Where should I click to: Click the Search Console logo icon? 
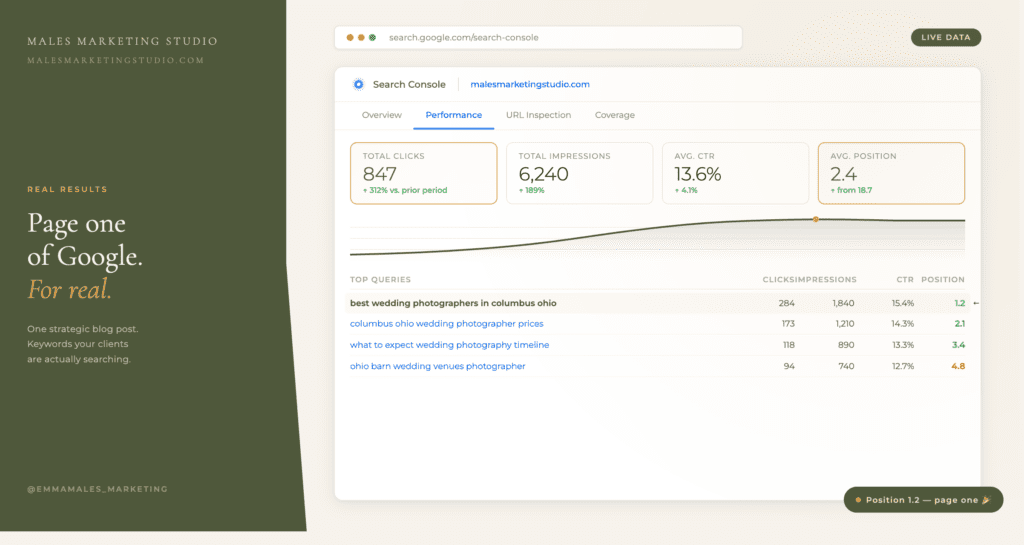tap(359, 84)
